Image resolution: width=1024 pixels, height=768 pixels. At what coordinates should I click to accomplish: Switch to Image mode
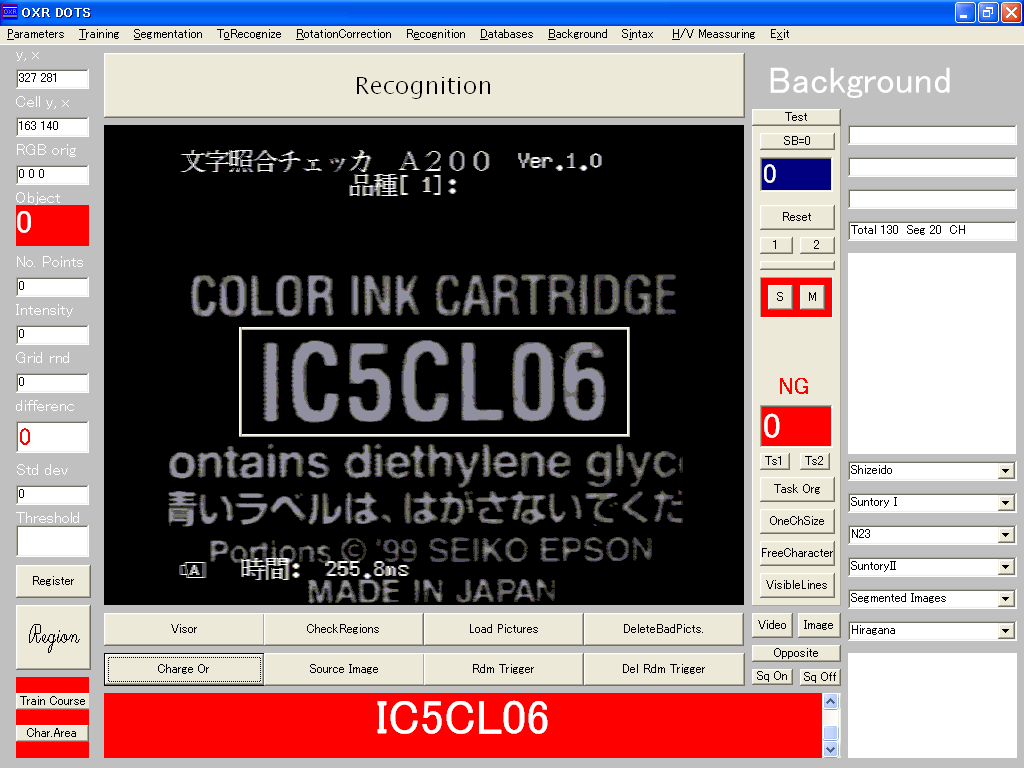click(818, 626)
